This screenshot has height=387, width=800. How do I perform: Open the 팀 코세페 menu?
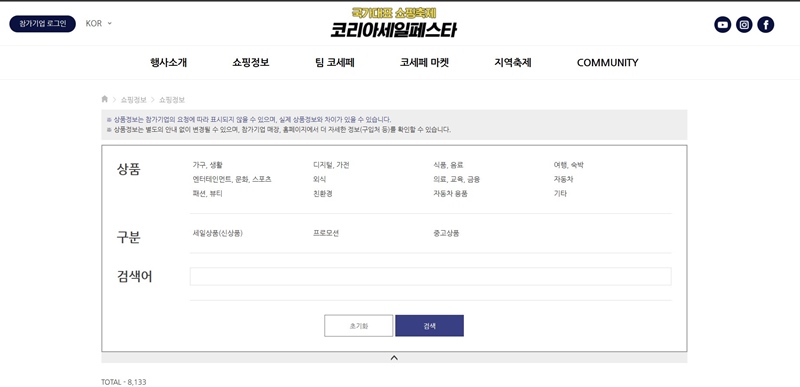coord(335,63)
